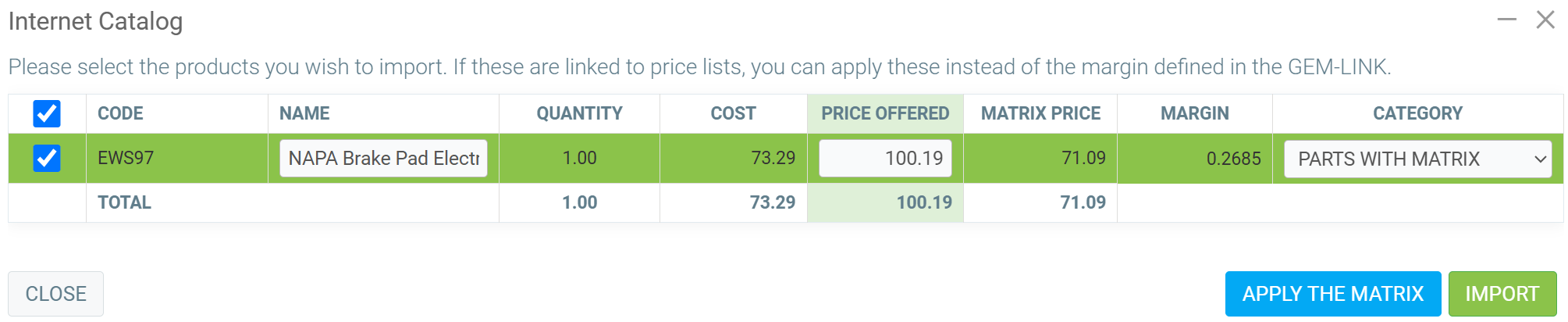Click the NAPA Brake Pad name field
This screenshot has width=1568, height=322.
click(x=383, y=159)
